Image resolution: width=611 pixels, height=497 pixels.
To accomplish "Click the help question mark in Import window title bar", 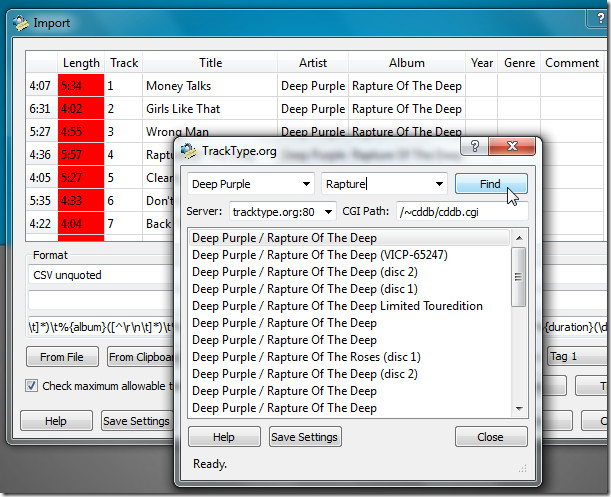I will (x=600, y=18).
